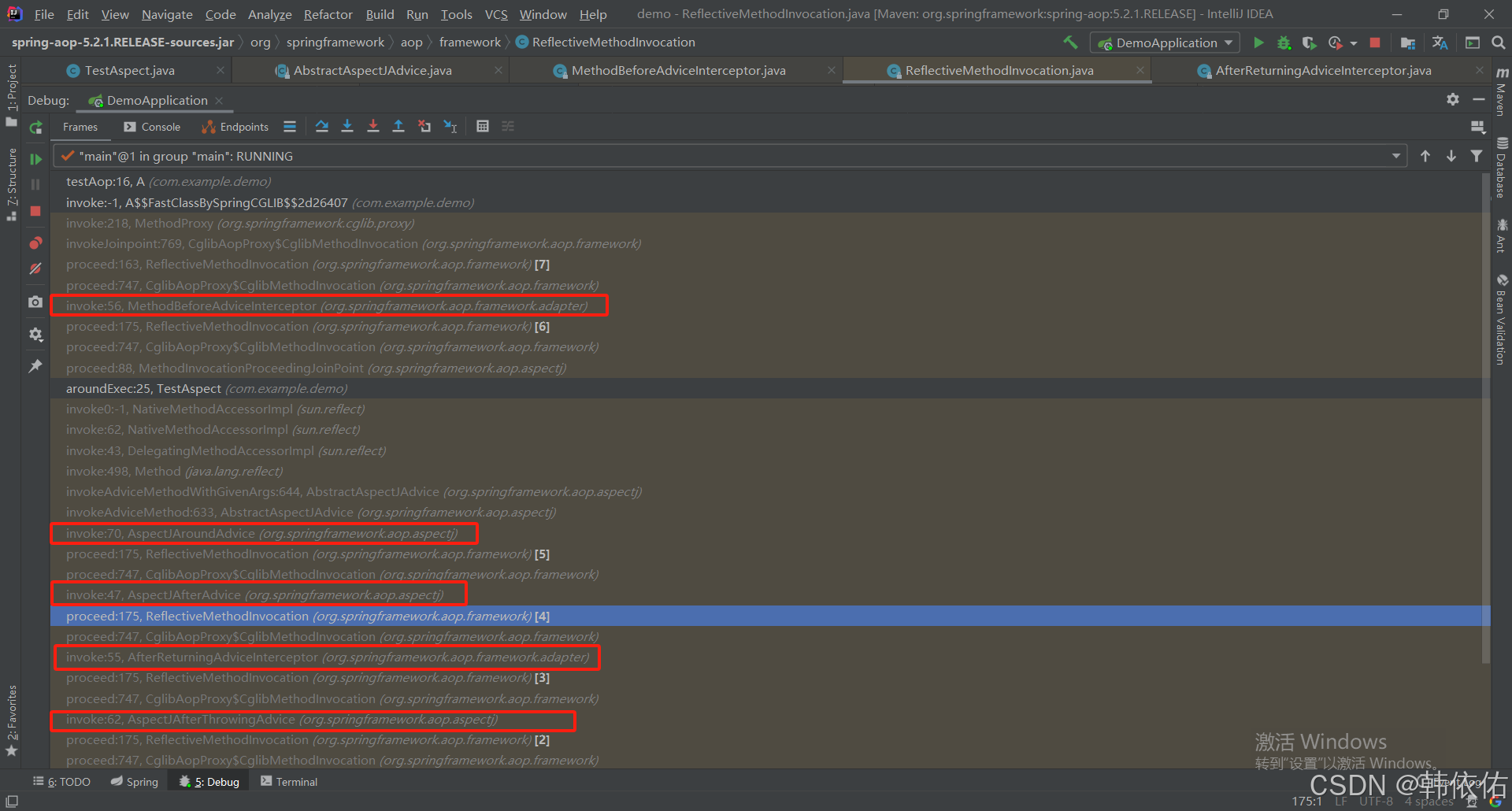Open the DemoApplication run configuration dropdown
This screenshot has width=1512, height=811.
click(x=1165, y=43)
